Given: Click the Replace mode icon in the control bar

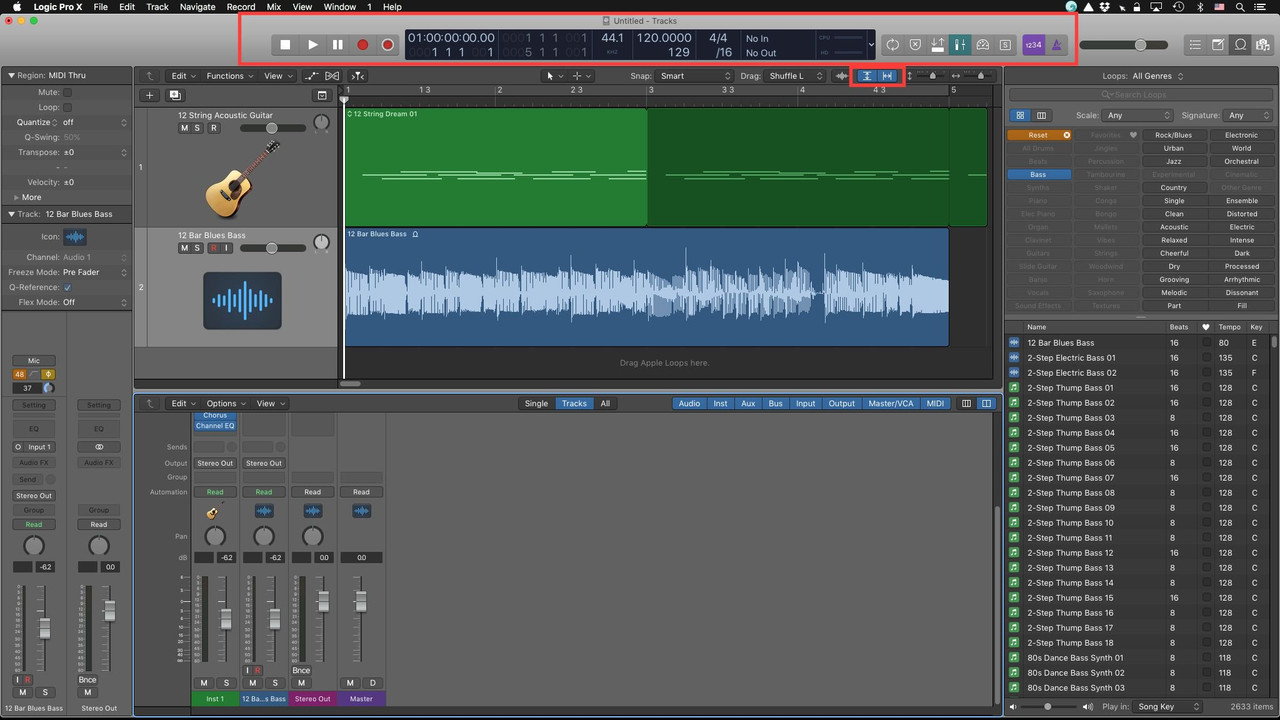Looking at the screenshot, I should [915, 45].
